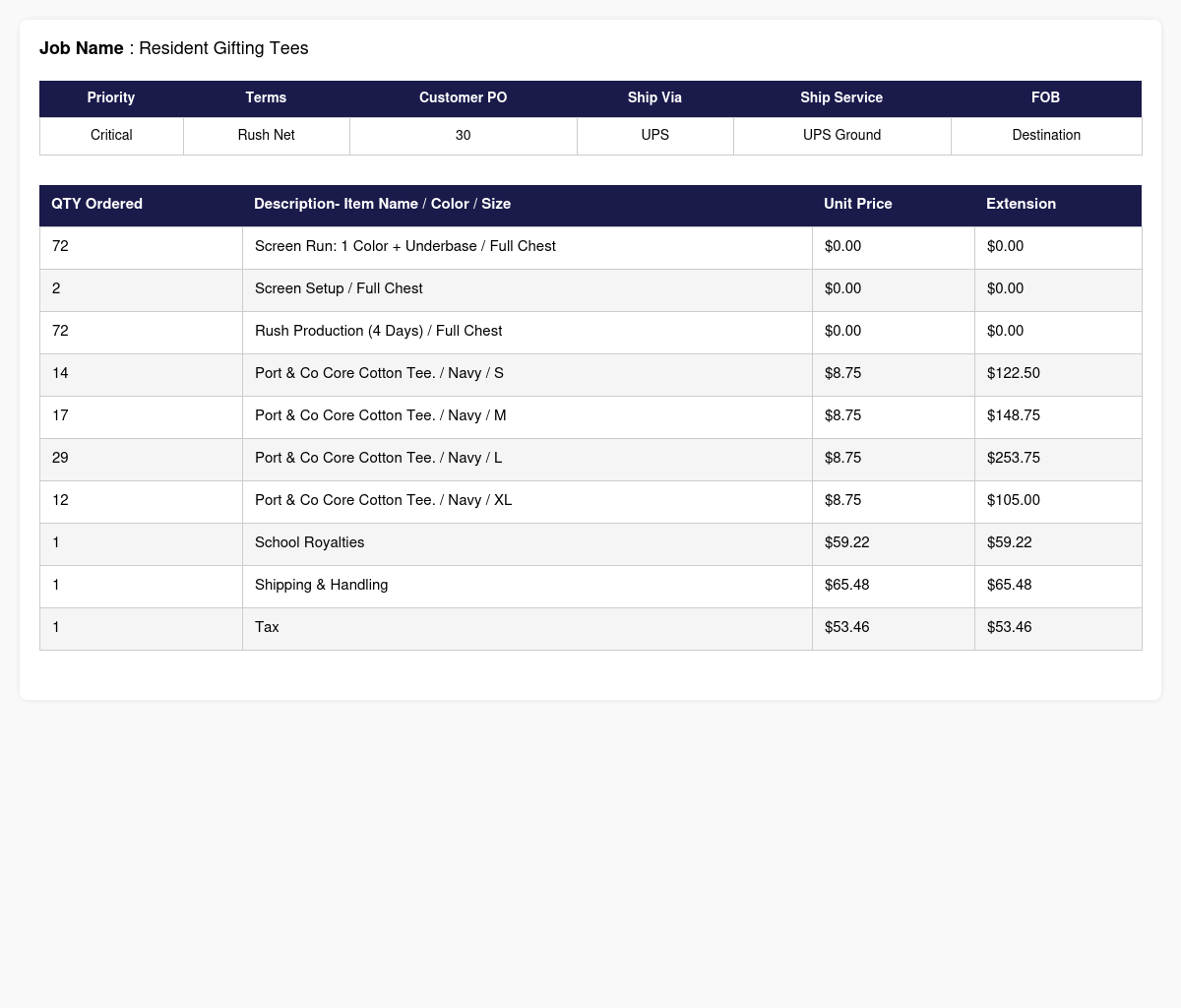Click quantity 12 in the Navy XL row
This screenshot has width=1181, height=1008.
point(141,501)
